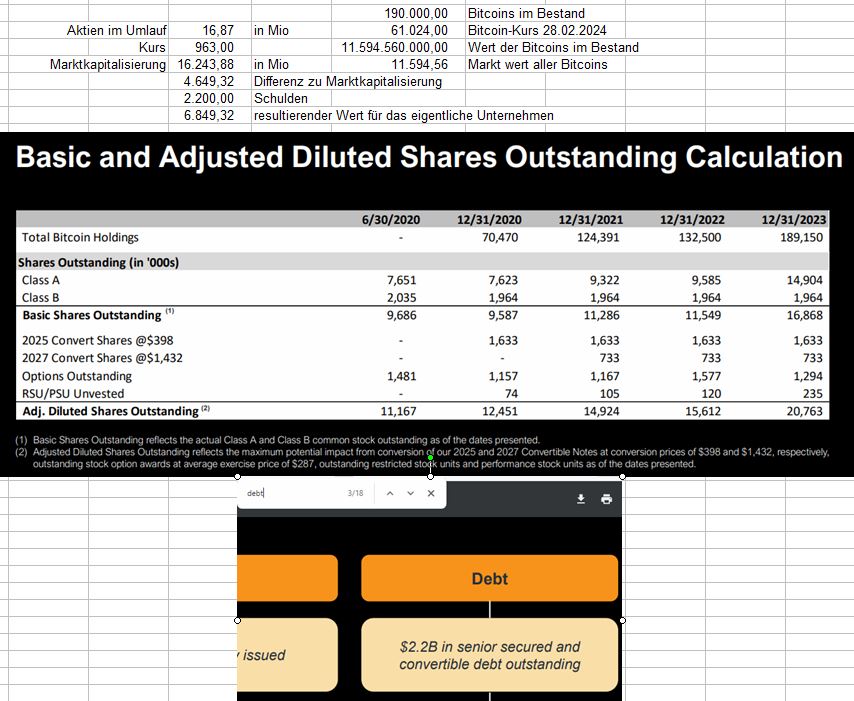
Task: Click the orange Debt box
Action: 489,578
